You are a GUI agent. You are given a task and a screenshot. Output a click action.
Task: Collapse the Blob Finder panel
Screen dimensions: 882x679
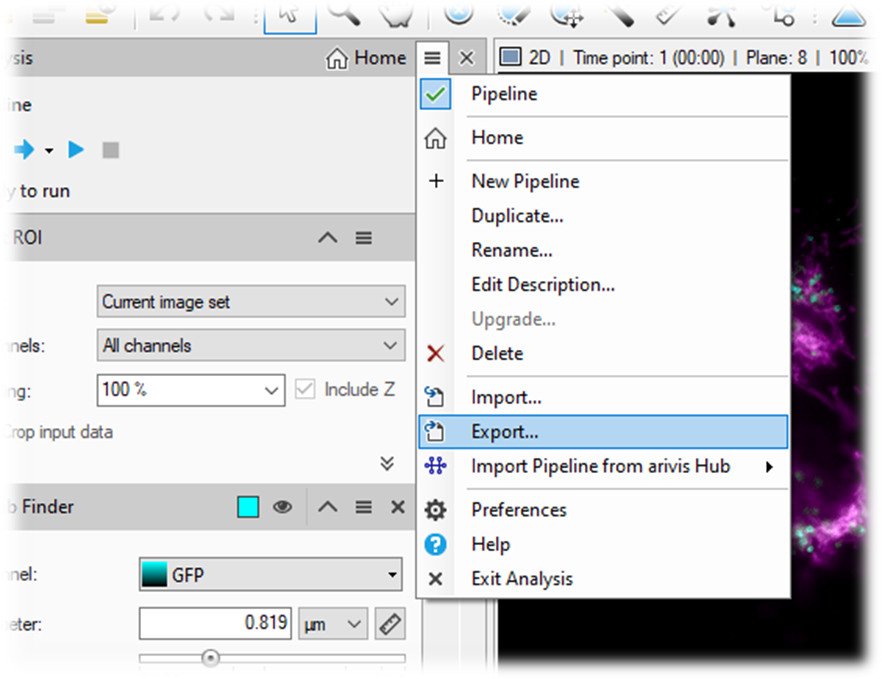click(327, 507)
